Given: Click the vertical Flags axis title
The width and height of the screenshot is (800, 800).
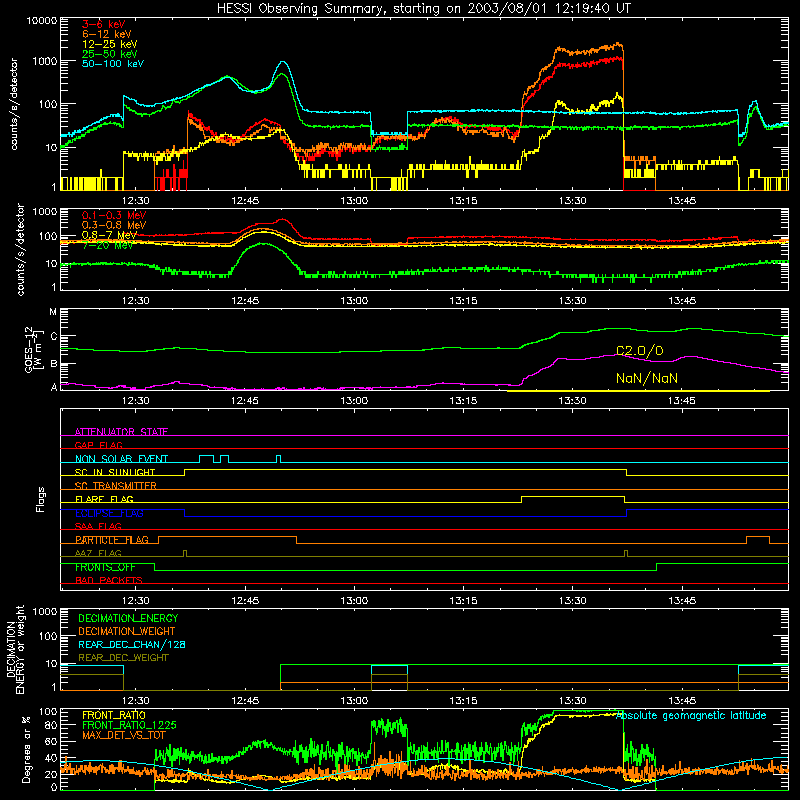Looking at the screenshot, I should click(40, 499).
